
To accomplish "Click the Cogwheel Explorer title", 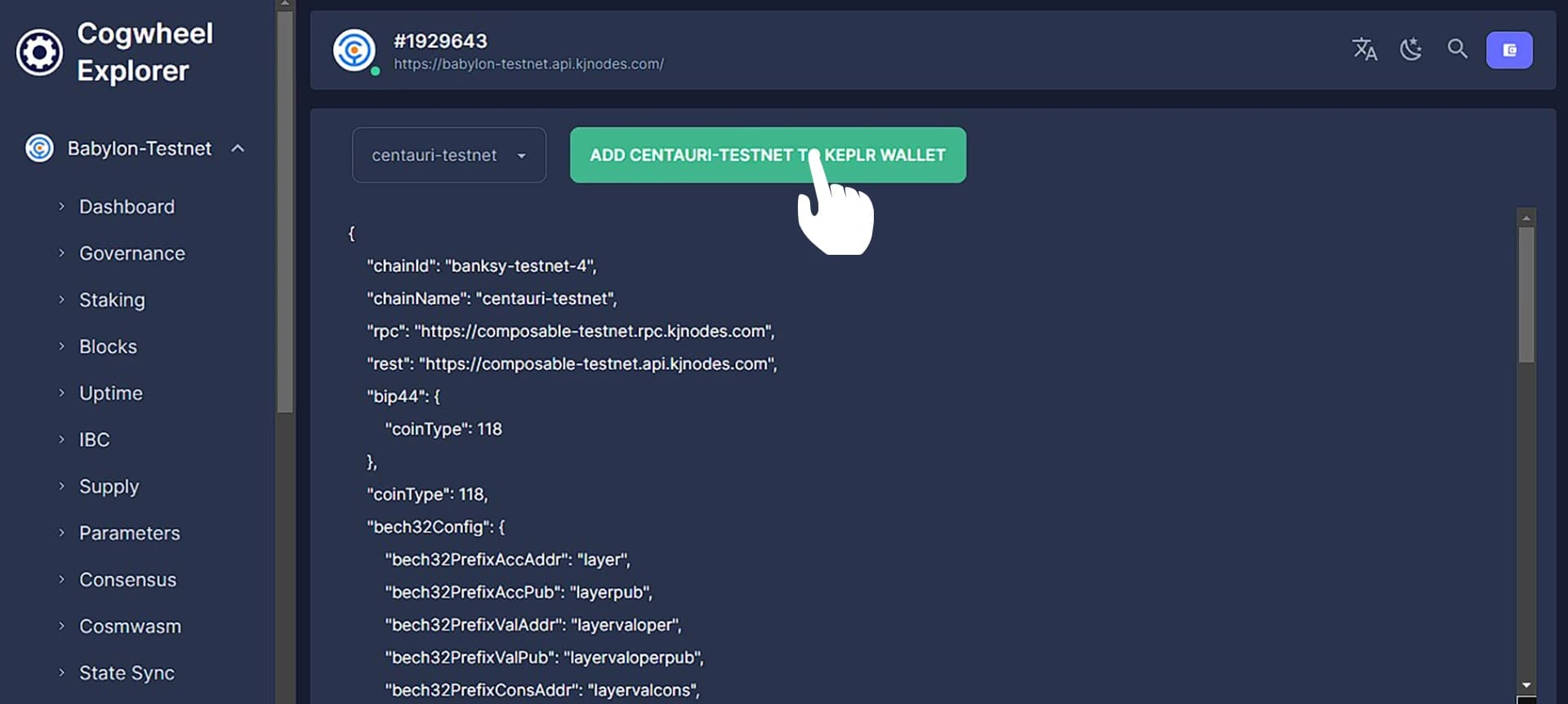I will [x=145, y=52].
